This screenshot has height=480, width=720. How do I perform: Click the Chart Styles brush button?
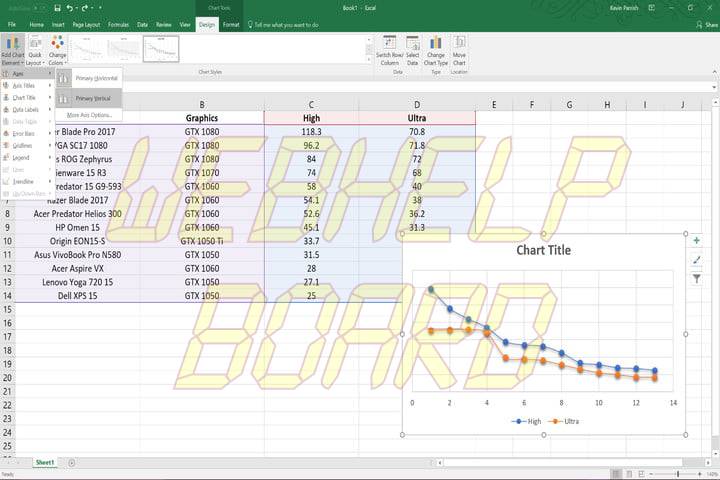pyautogui.click(x=697, y=260)
